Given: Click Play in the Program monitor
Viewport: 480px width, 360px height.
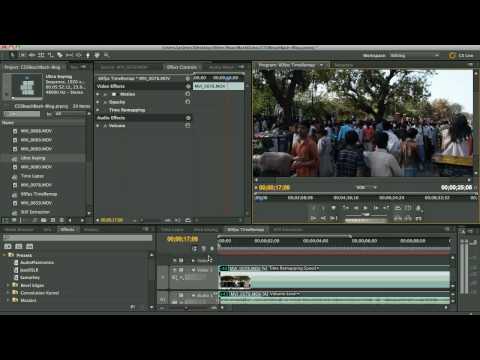Looking at the screenshot, I should [x=366, y=208].
